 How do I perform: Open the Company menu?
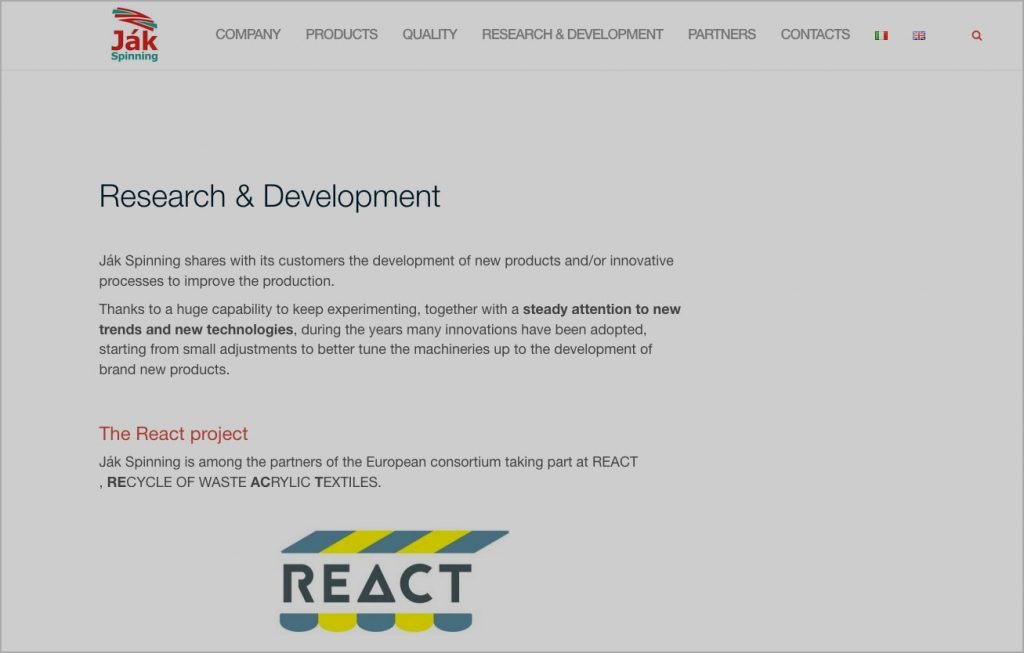pos(248,35)
